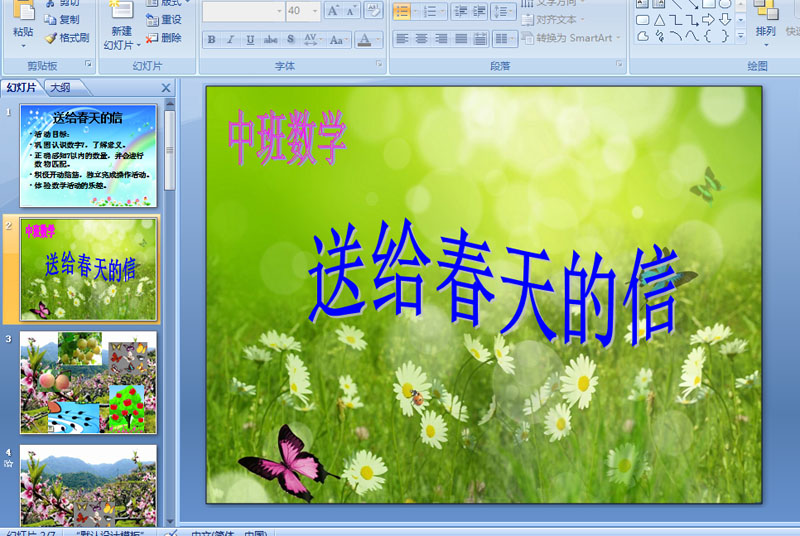Click the 送给春天的信 title on slide
800x536 pixels.
pyautogui.click(x=493, y=284)
